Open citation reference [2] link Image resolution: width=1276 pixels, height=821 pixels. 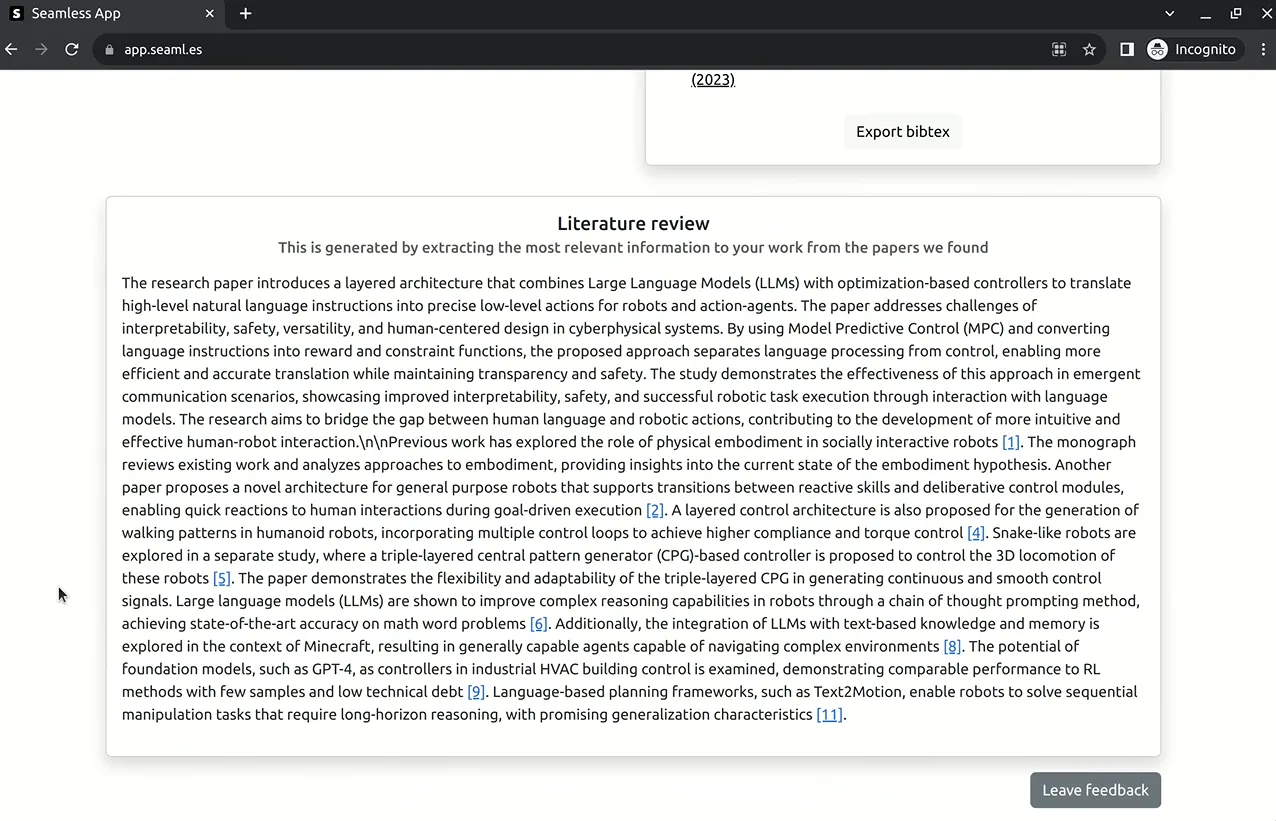pyautogui.click(x=655, y=510)
